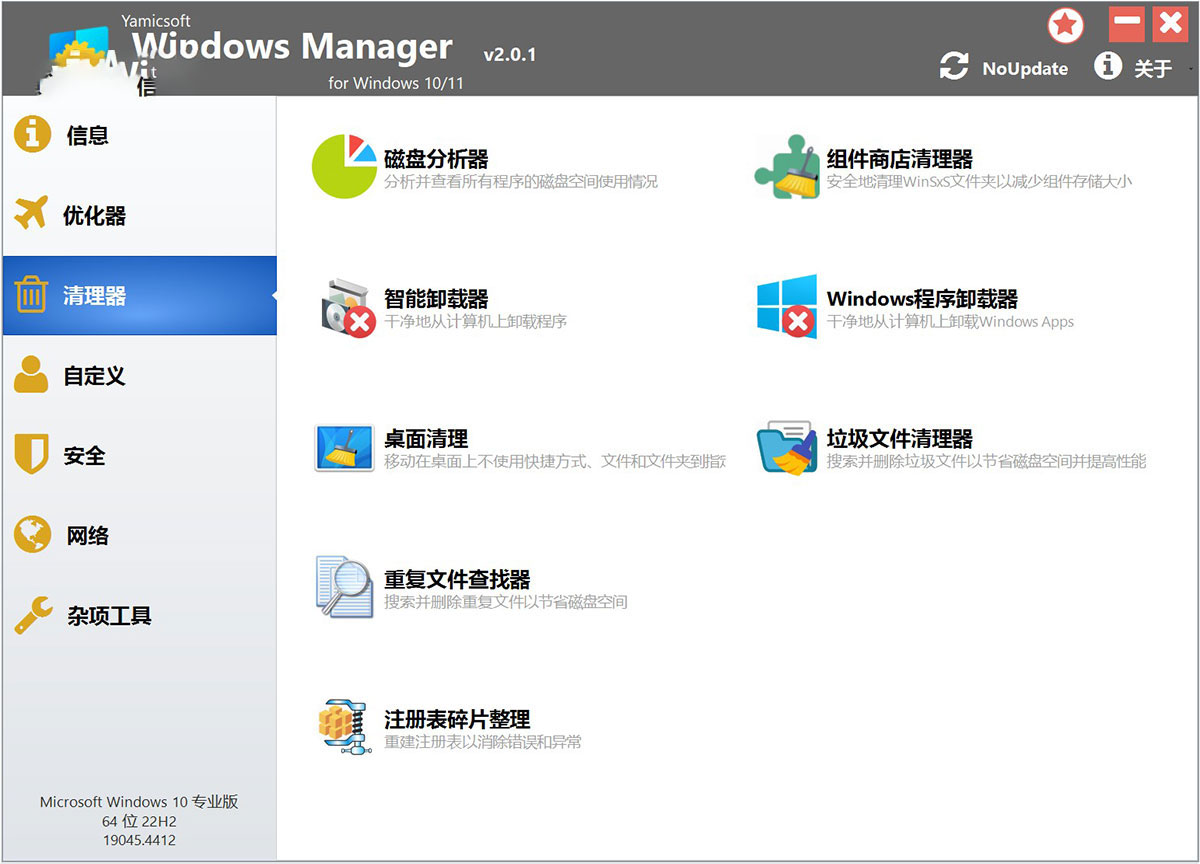
Task: Open the 重复文件查找器 magnifier icon
Action: pyautogui.click(x=344, y=587)
